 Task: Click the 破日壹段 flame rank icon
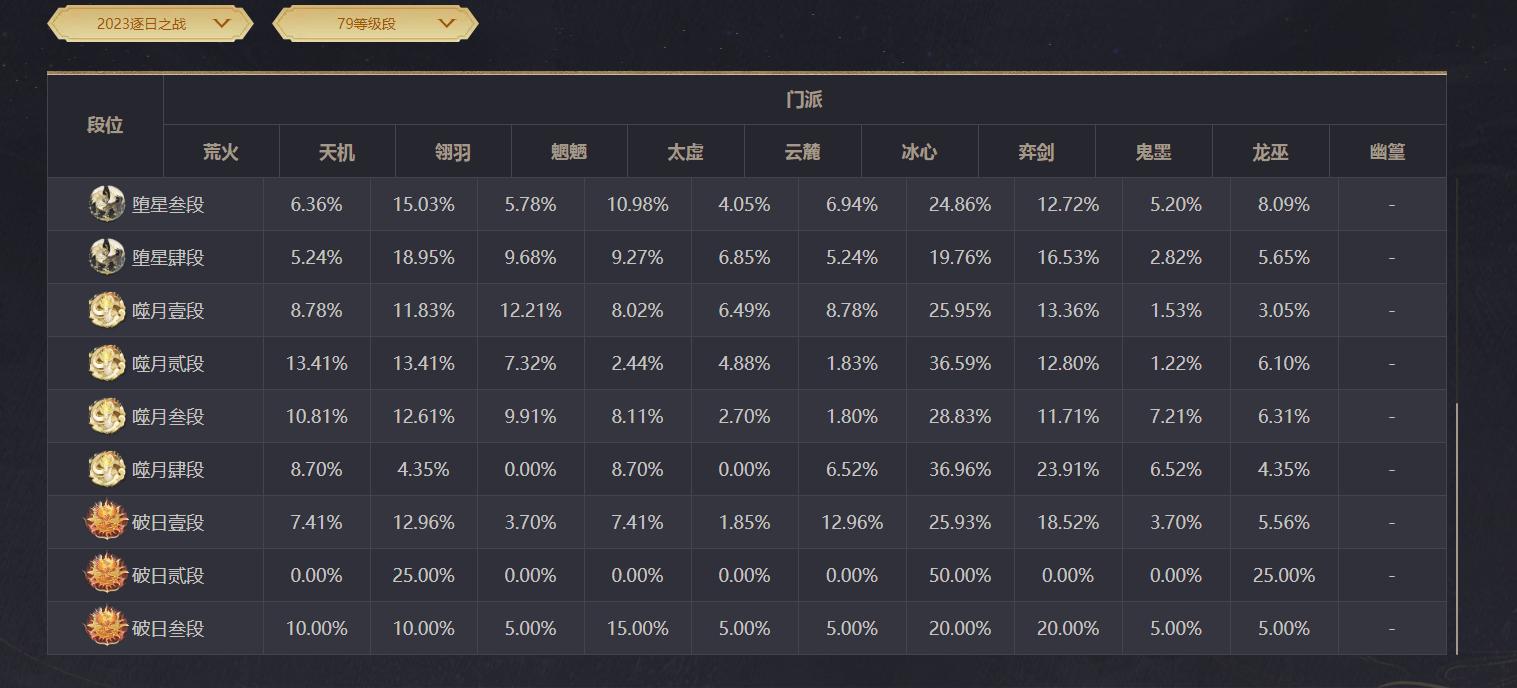[x=107, y=522]
